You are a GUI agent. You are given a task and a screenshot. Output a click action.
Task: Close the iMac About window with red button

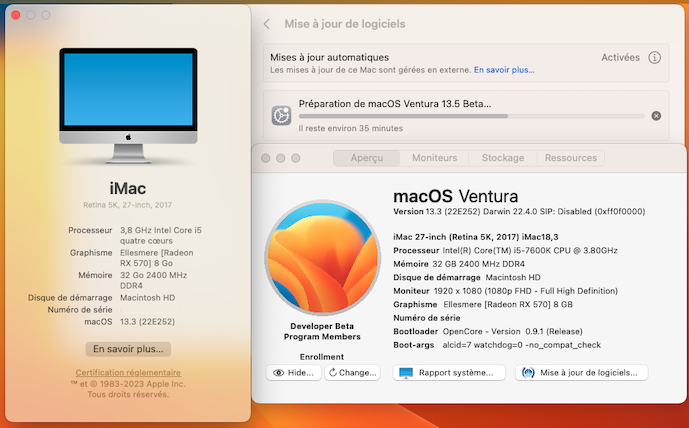pyautogui.click(x=16, y=15)
